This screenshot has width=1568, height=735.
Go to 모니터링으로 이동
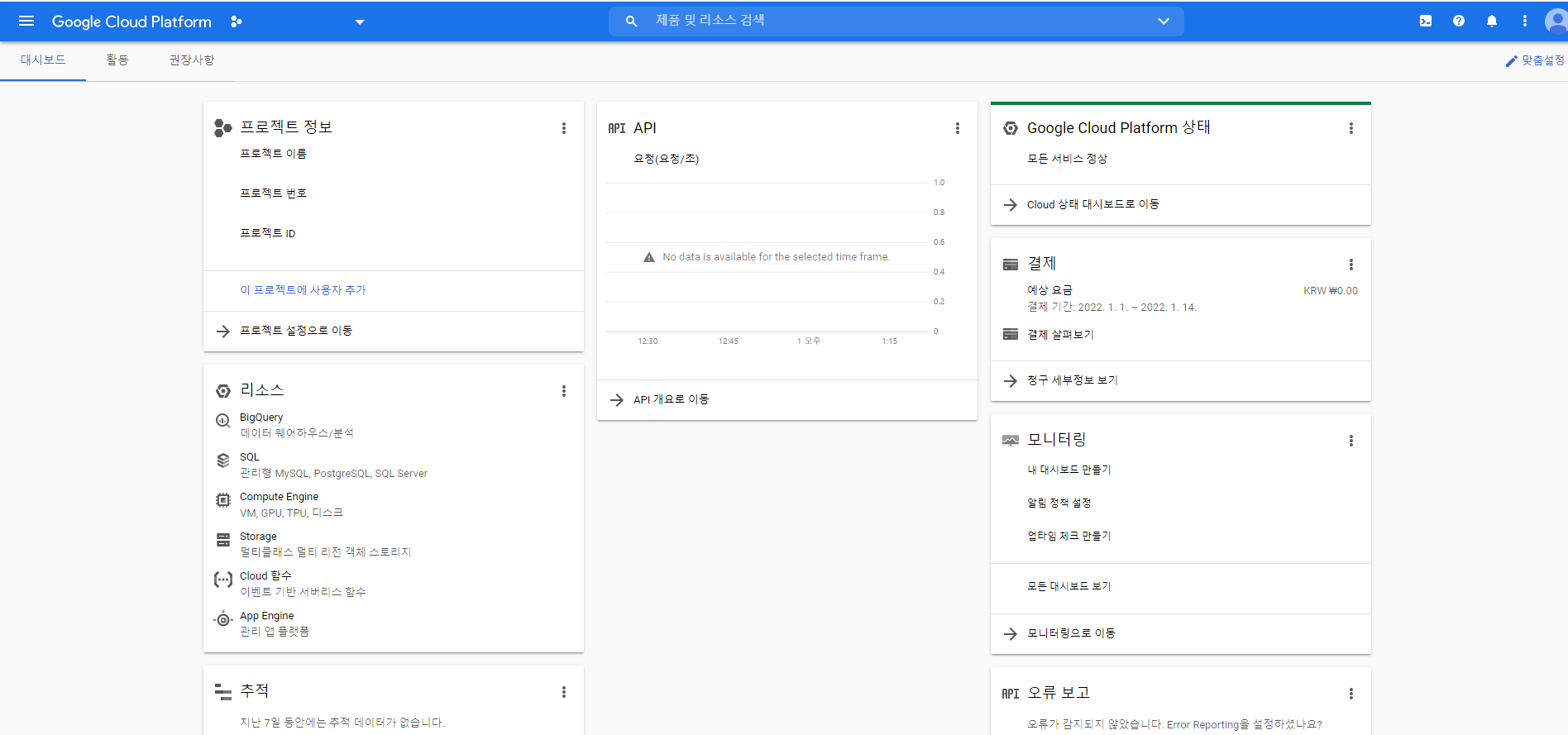coord(1071,633)
